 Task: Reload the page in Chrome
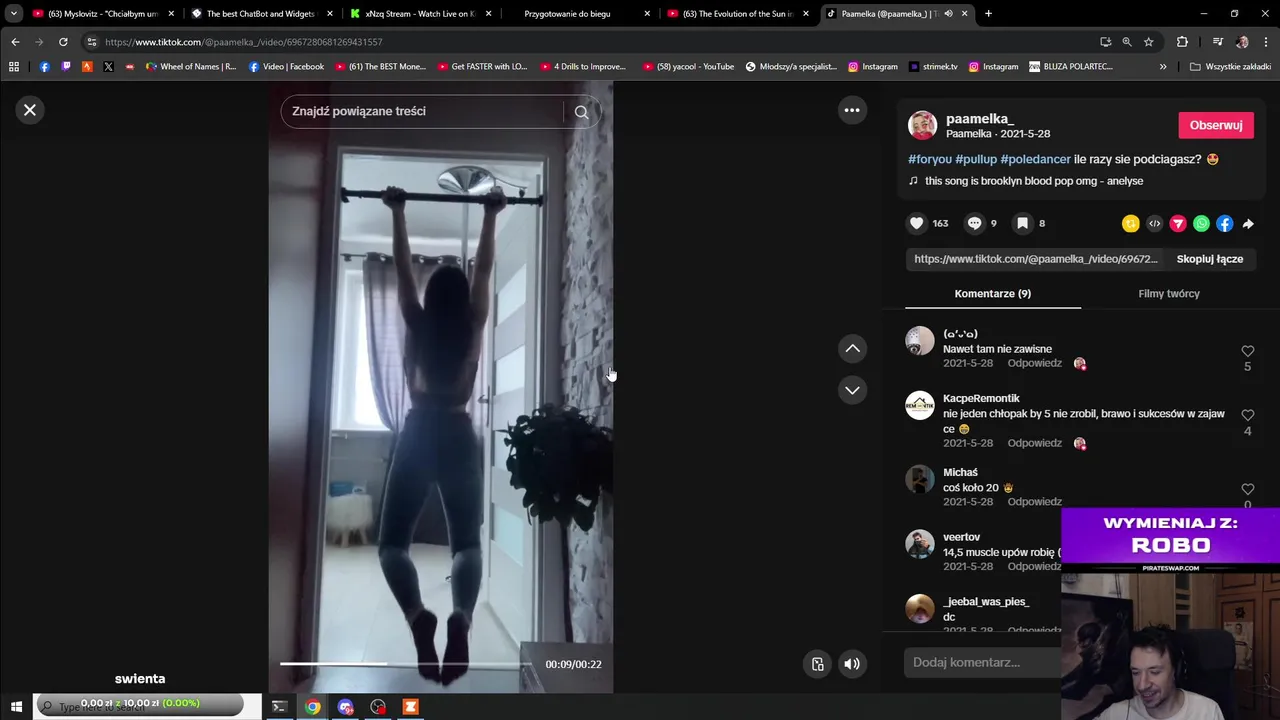[63, 42]
